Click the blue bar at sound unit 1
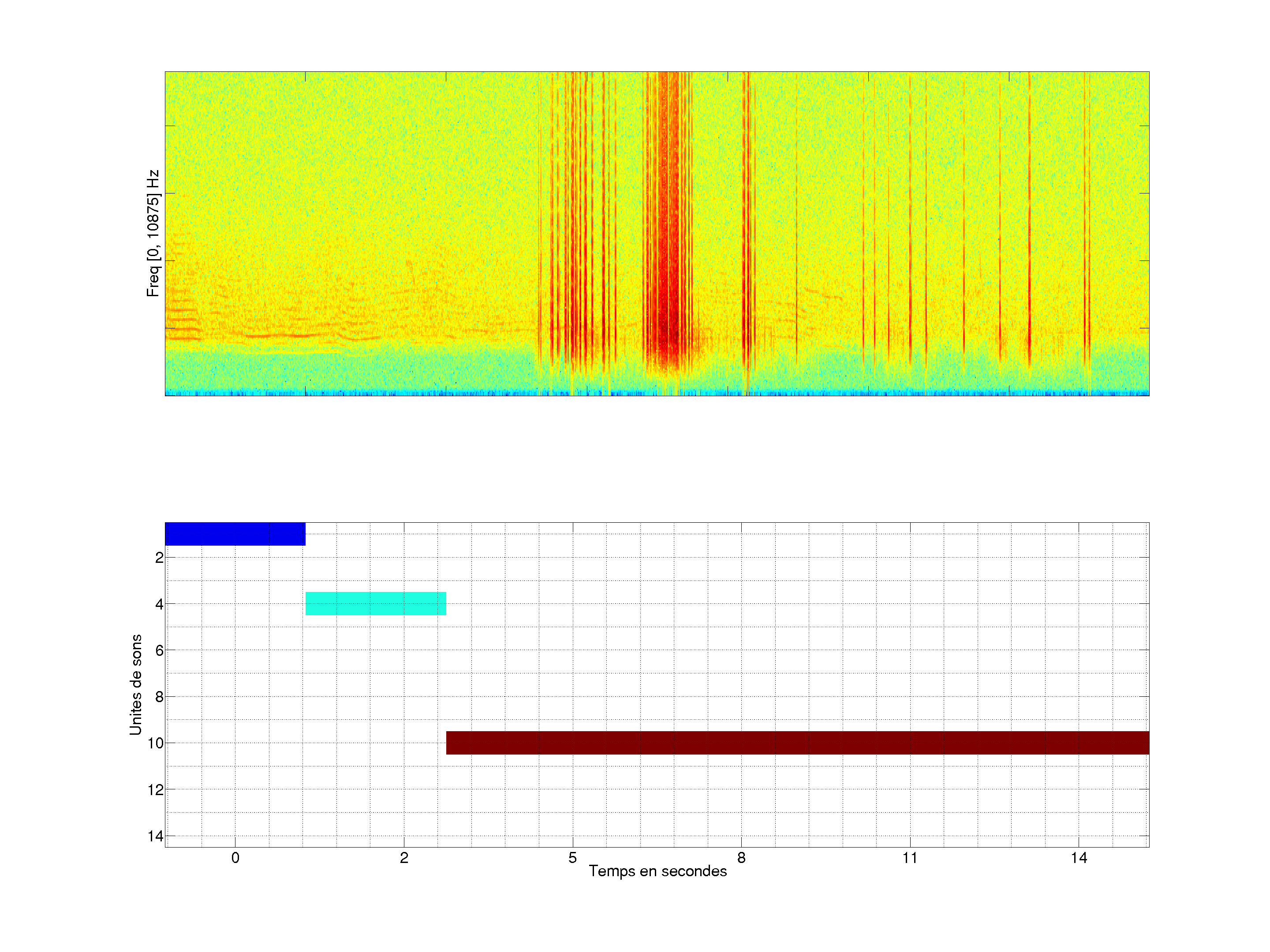 [235, 534]
